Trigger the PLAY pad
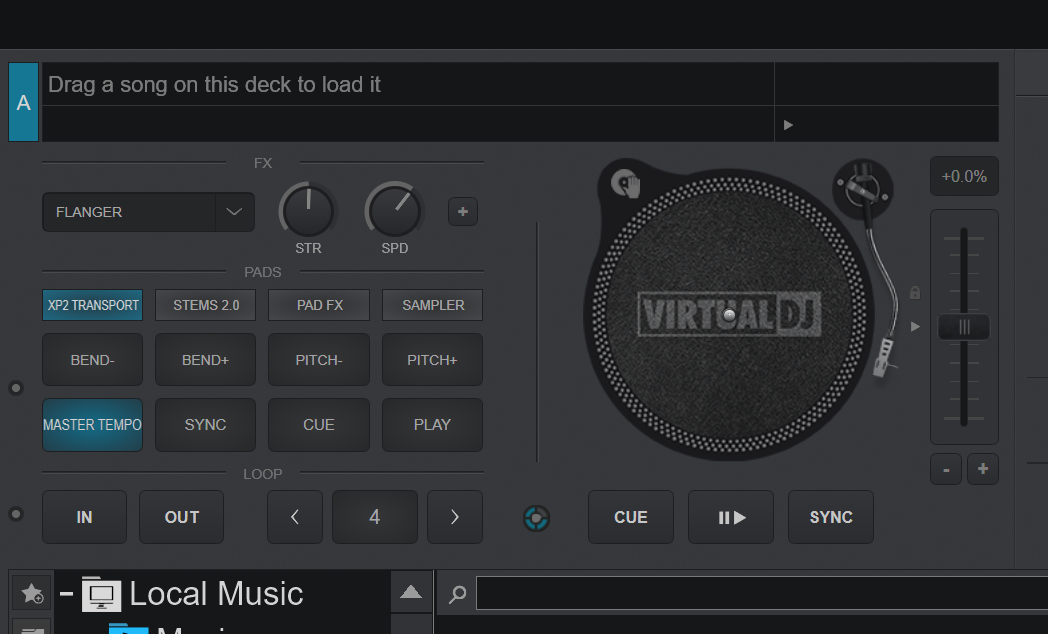Image resolution: width=1048 pixels, height=634 pixels. (432, 425)
